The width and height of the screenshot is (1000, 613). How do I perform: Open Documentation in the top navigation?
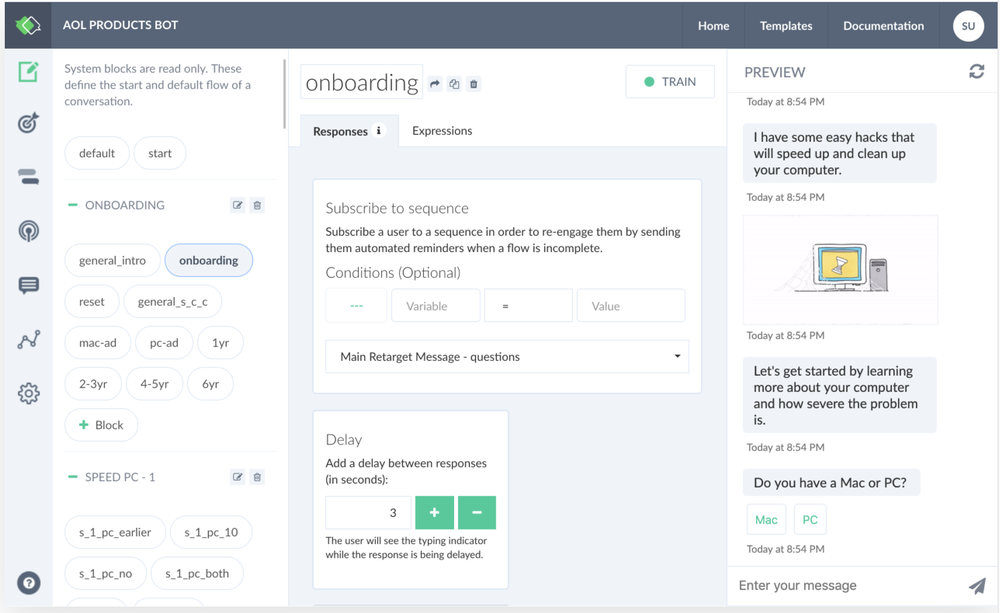[x=883, y=26]
